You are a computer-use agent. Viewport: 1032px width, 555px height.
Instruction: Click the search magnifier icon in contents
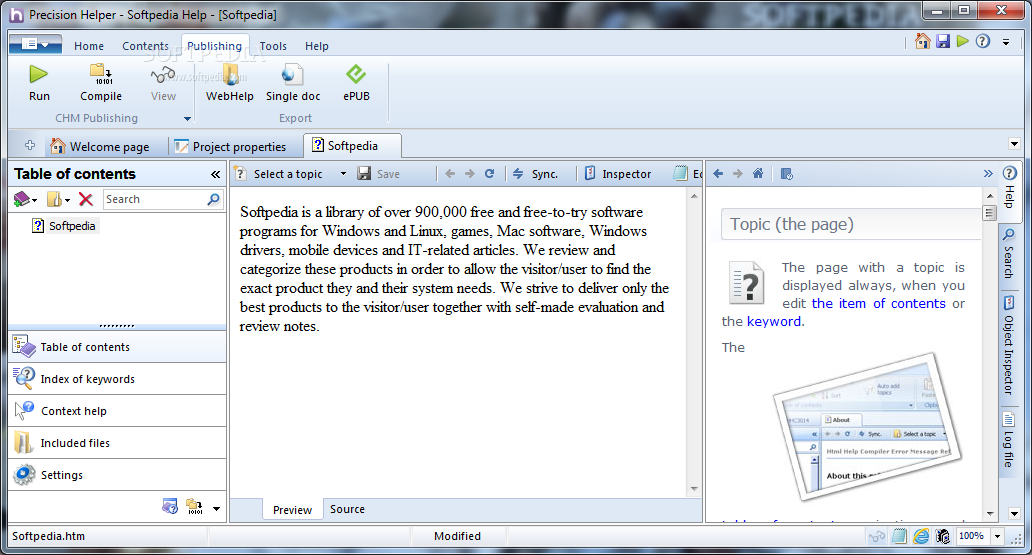tap(213, 199)
